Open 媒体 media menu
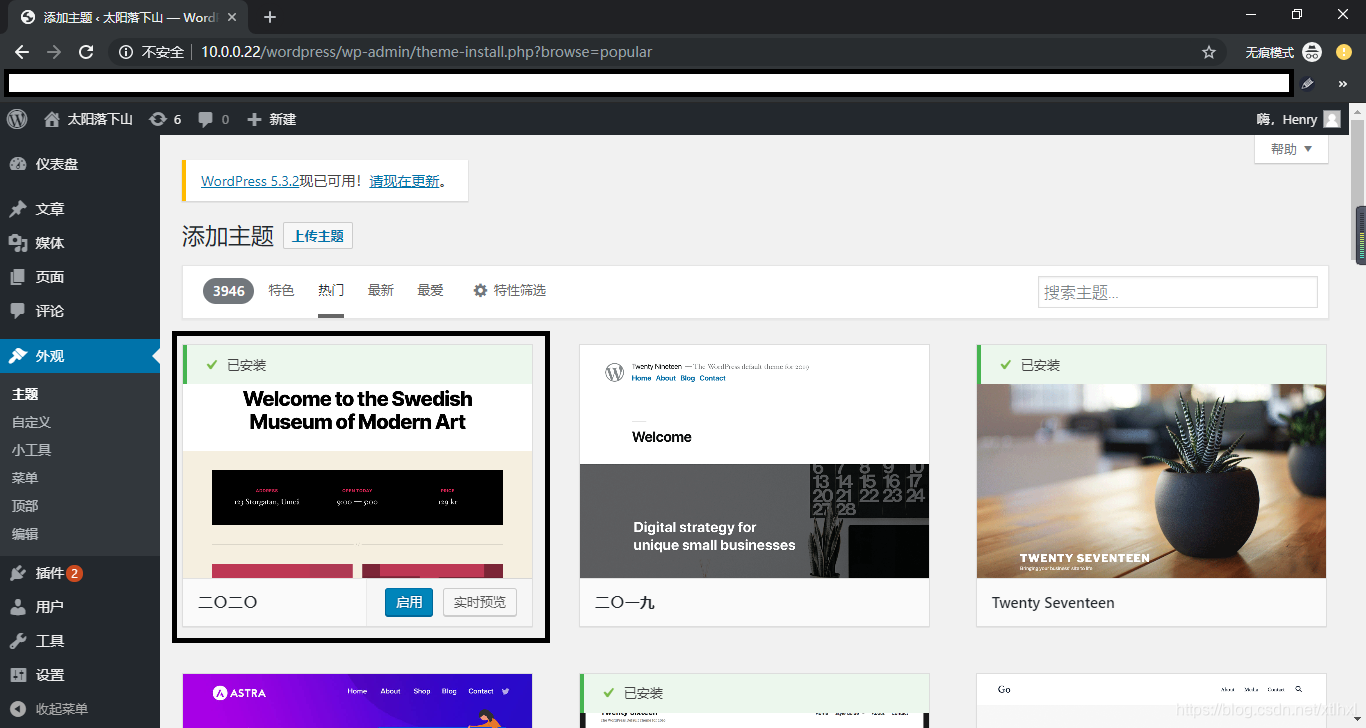The width and height of the screenshot is (1366, 728). pyautogui.click(x=80, y=243)
